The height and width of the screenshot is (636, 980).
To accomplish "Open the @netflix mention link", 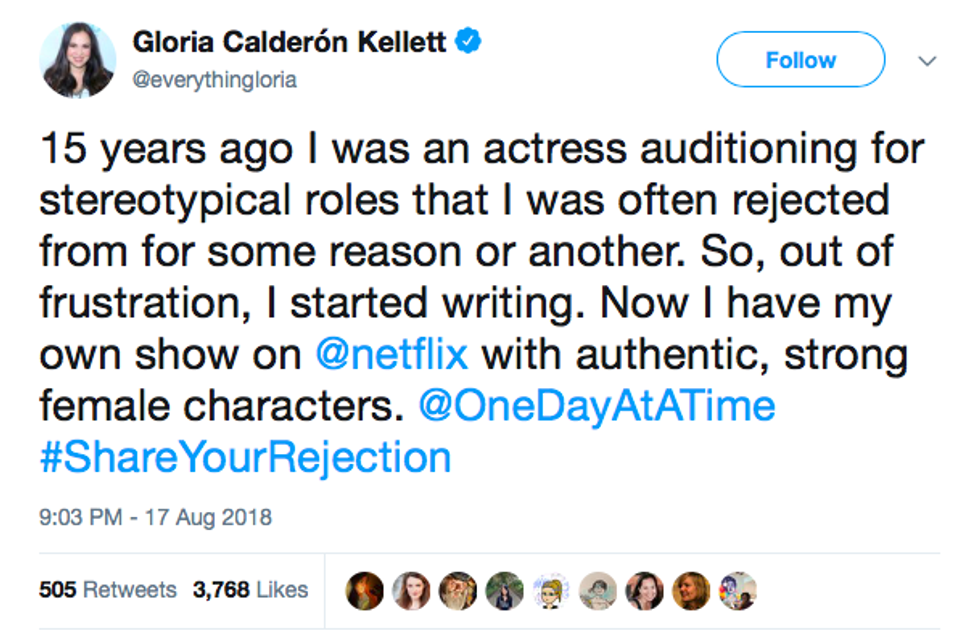I will click(x=392, y=357).
